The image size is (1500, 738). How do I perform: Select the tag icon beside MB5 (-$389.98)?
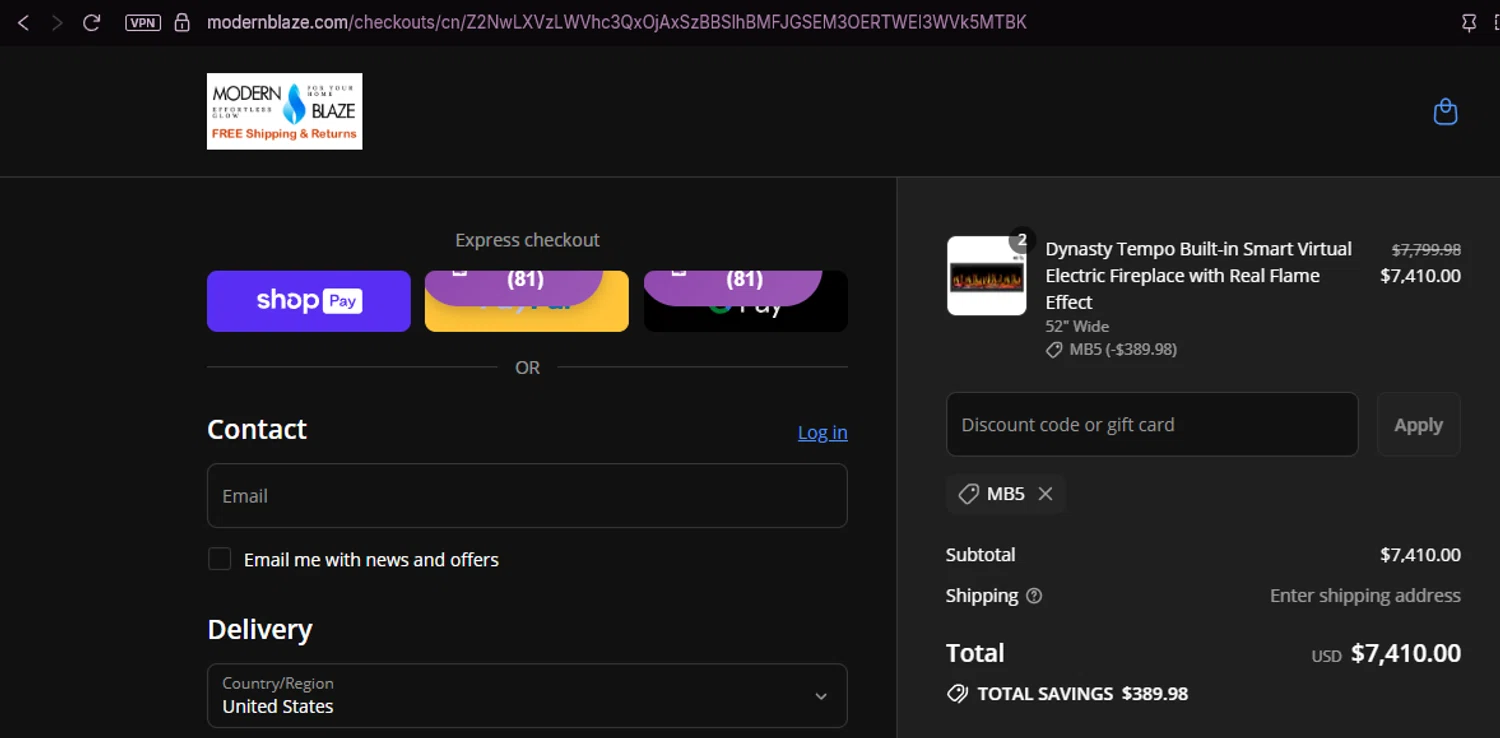(x=1054, y=350)
